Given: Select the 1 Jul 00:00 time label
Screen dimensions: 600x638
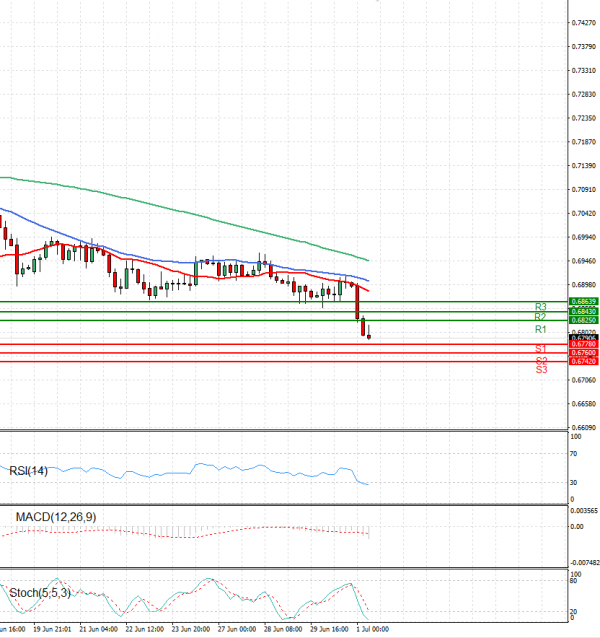Looking at the screenshot, I should point(373,629).
